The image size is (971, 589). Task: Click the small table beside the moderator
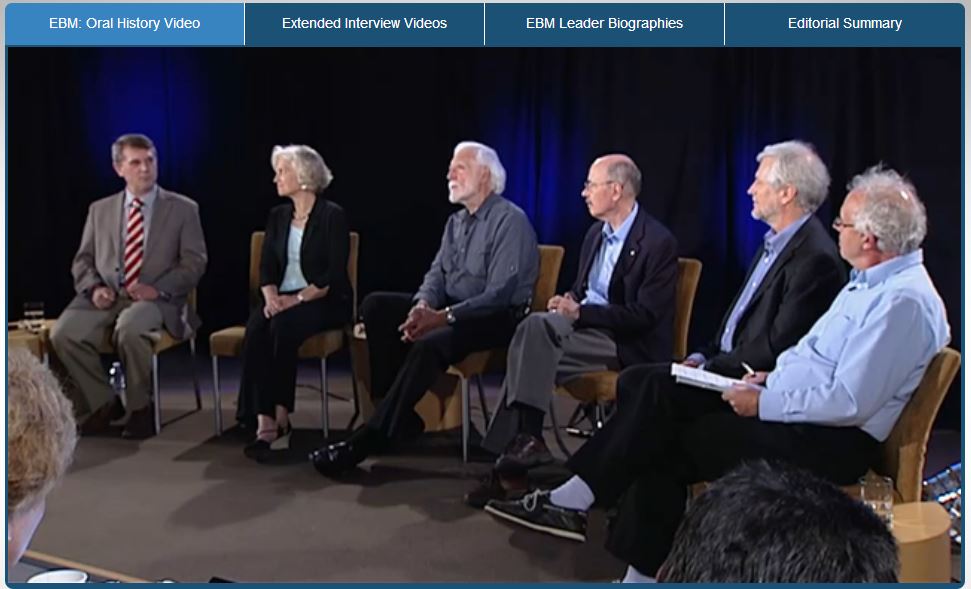tap(27, 338)
